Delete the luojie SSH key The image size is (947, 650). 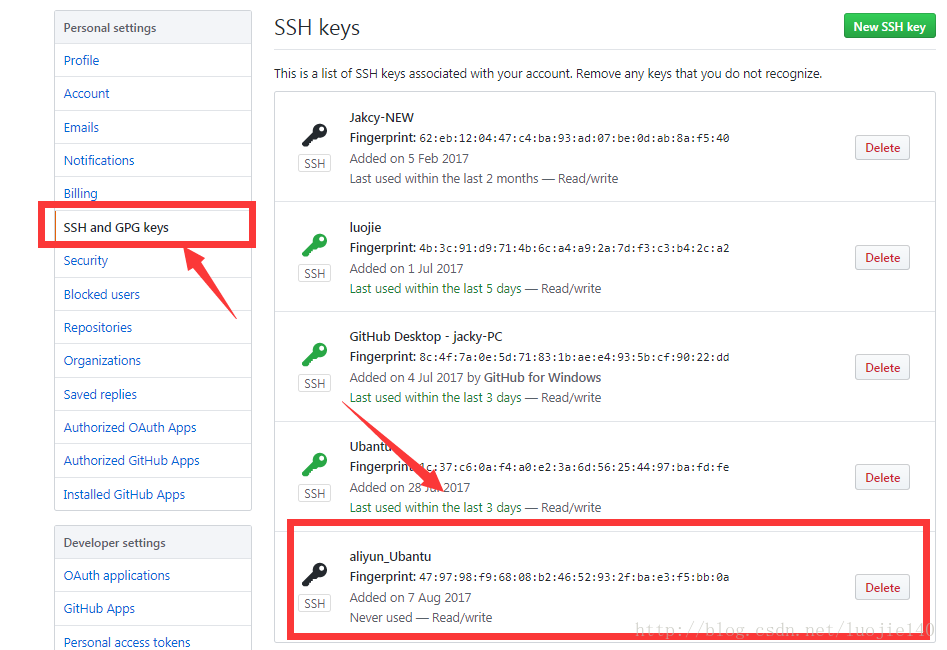tap(882, 258)
